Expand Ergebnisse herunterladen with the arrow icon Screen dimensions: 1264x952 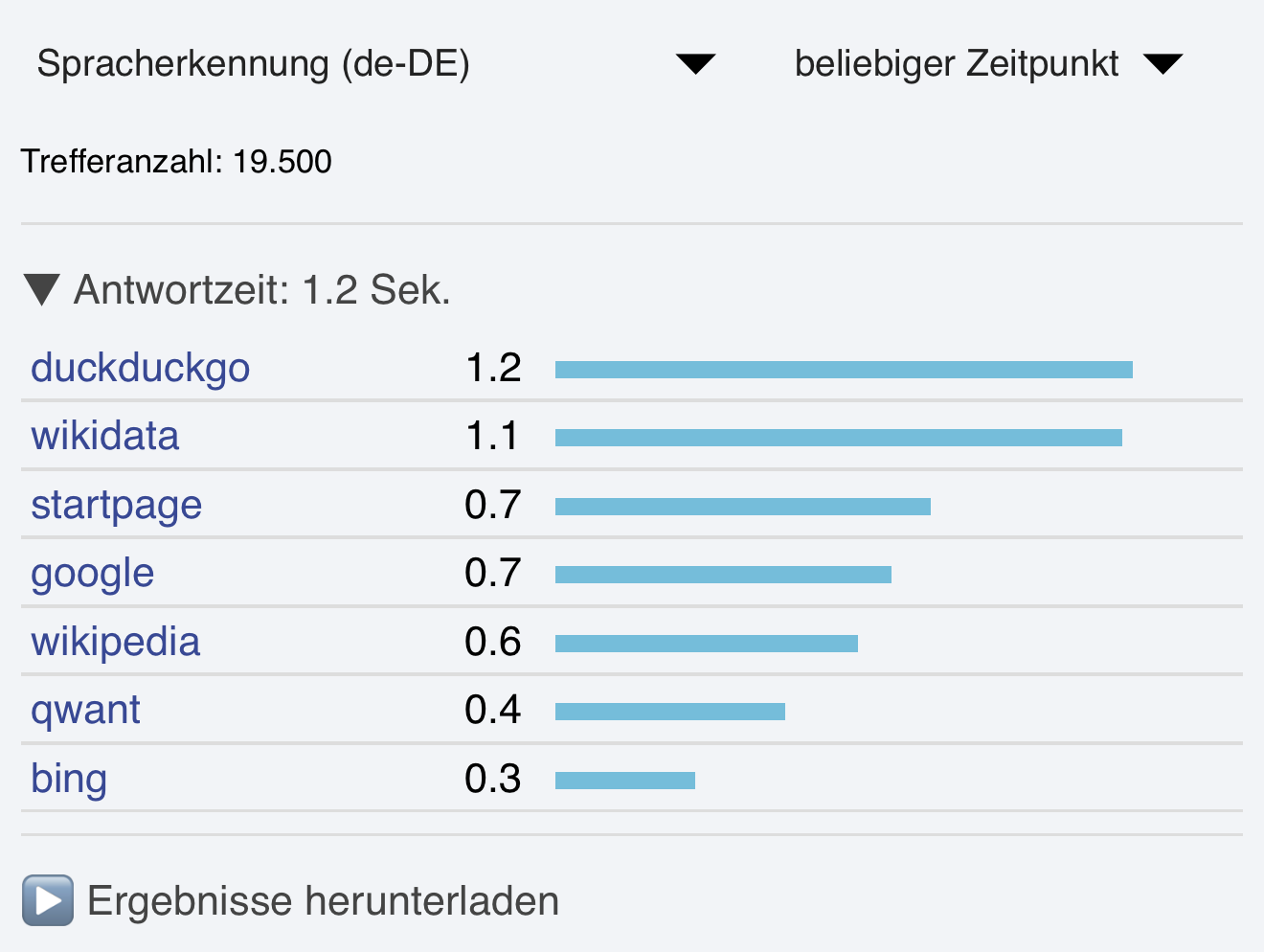click(48, 900)
